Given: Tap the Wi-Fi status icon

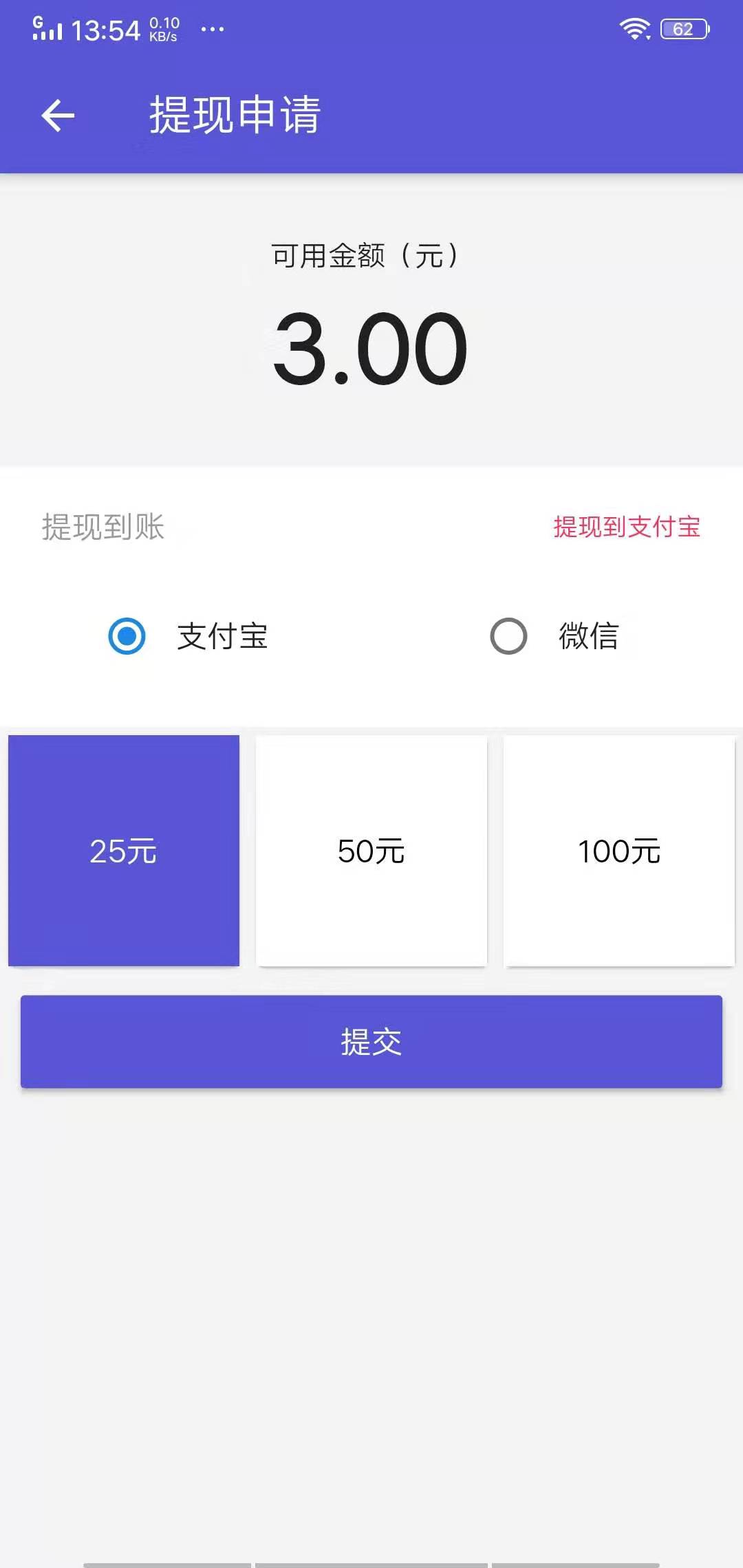Looking at the screenshot, I should point(634,28).
